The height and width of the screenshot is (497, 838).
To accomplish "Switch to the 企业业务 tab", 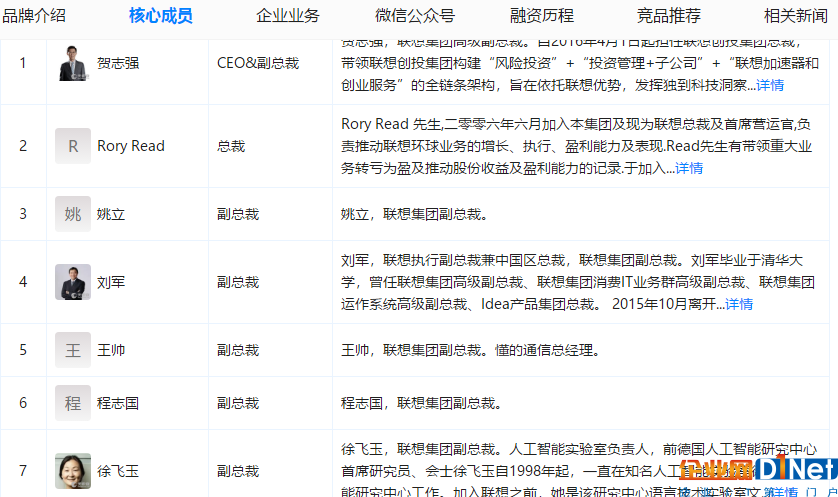I will pos(288,15).
